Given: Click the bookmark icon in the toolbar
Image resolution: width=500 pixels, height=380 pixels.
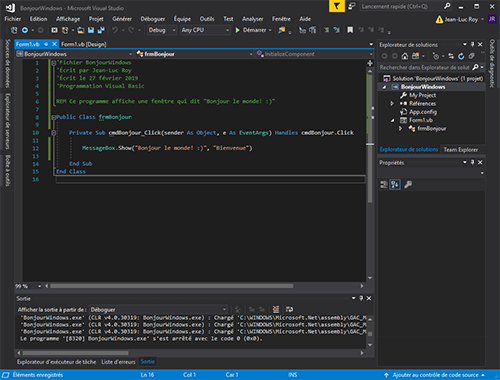Looking at the screenshot, I should coord(350,30).
